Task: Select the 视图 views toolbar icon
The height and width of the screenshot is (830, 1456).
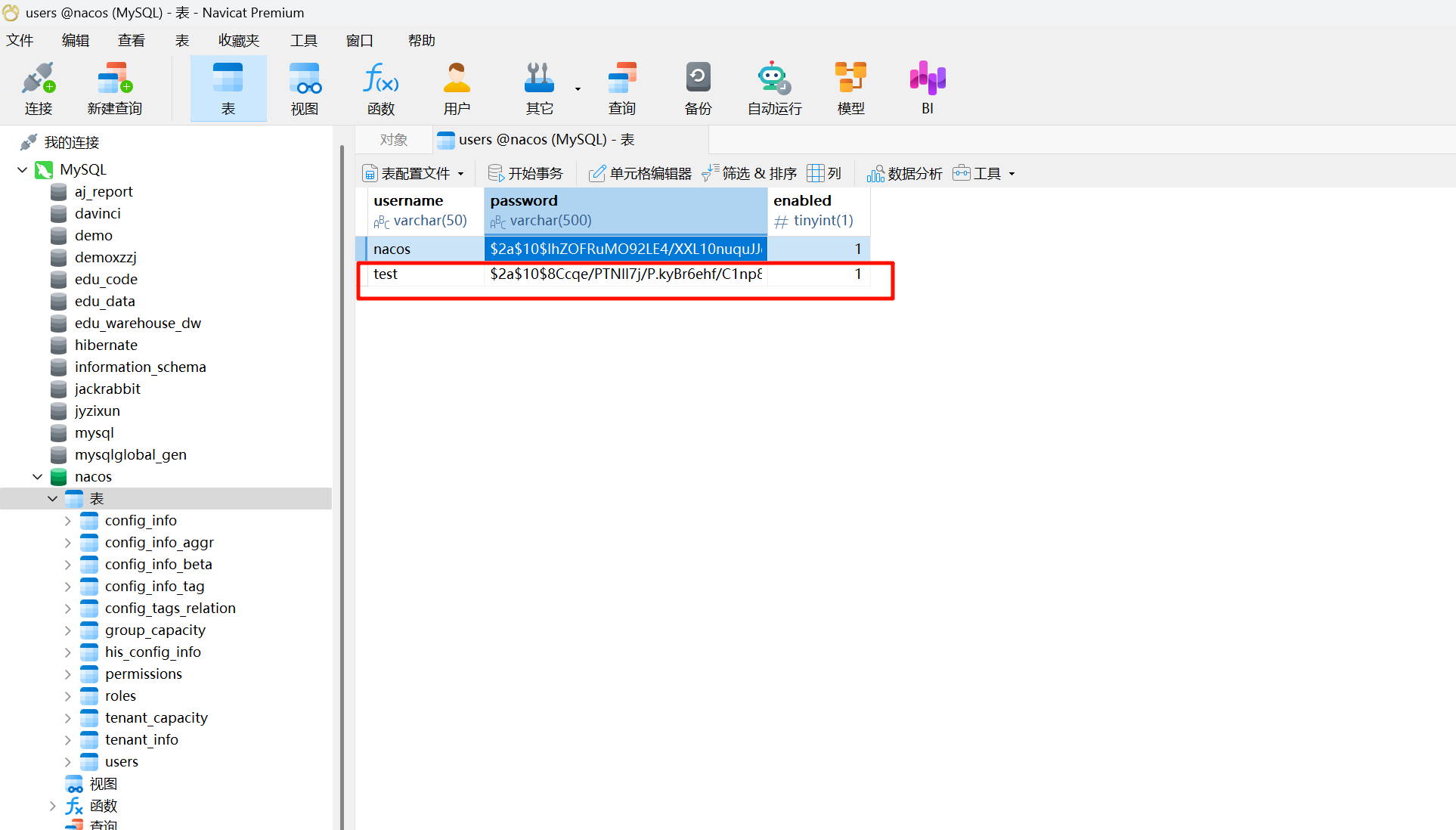Action: [x=305, y=79]
